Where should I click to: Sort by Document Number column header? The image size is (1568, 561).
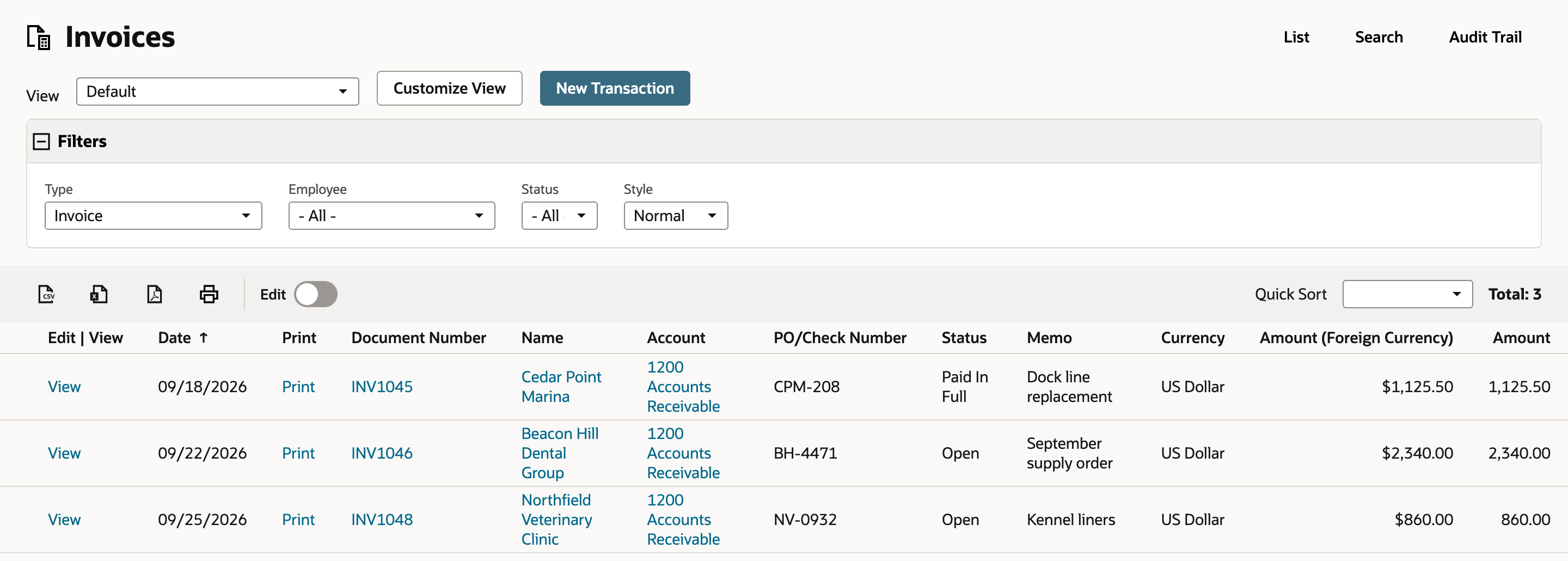pos(419,338)
